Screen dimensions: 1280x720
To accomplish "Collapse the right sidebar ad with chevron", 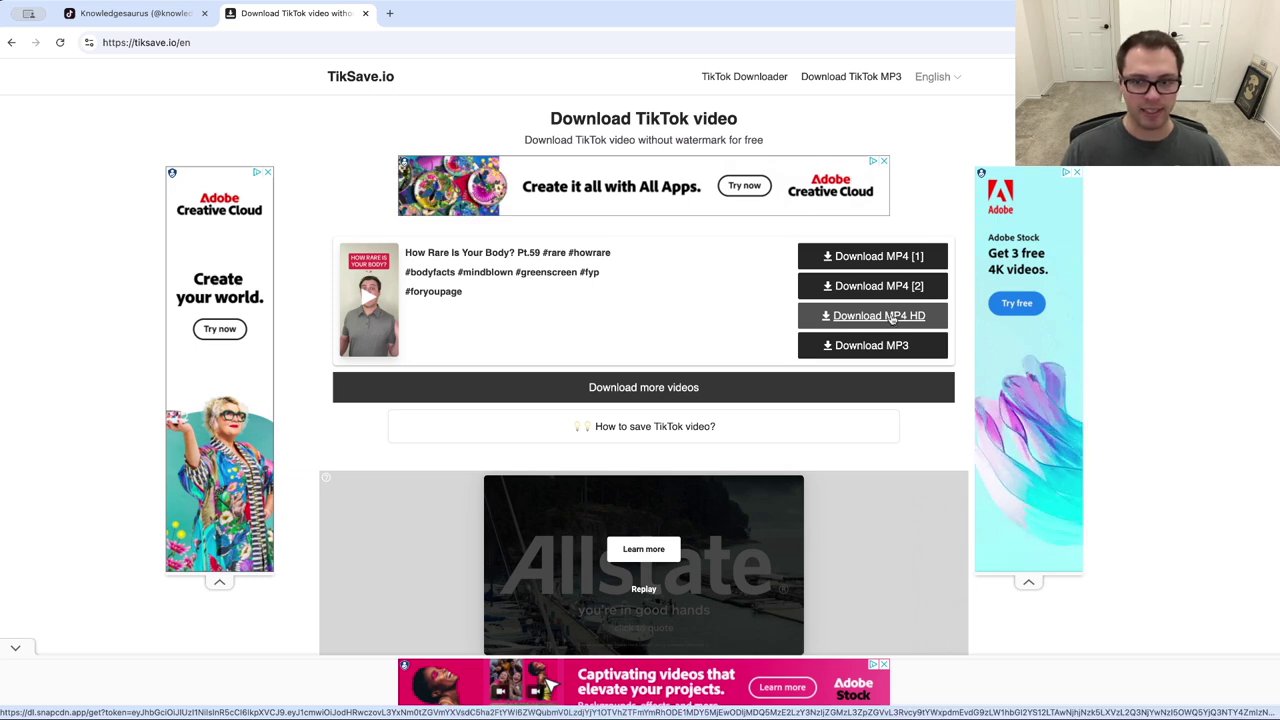I will pyautogui.click(x=1028, y=582).
